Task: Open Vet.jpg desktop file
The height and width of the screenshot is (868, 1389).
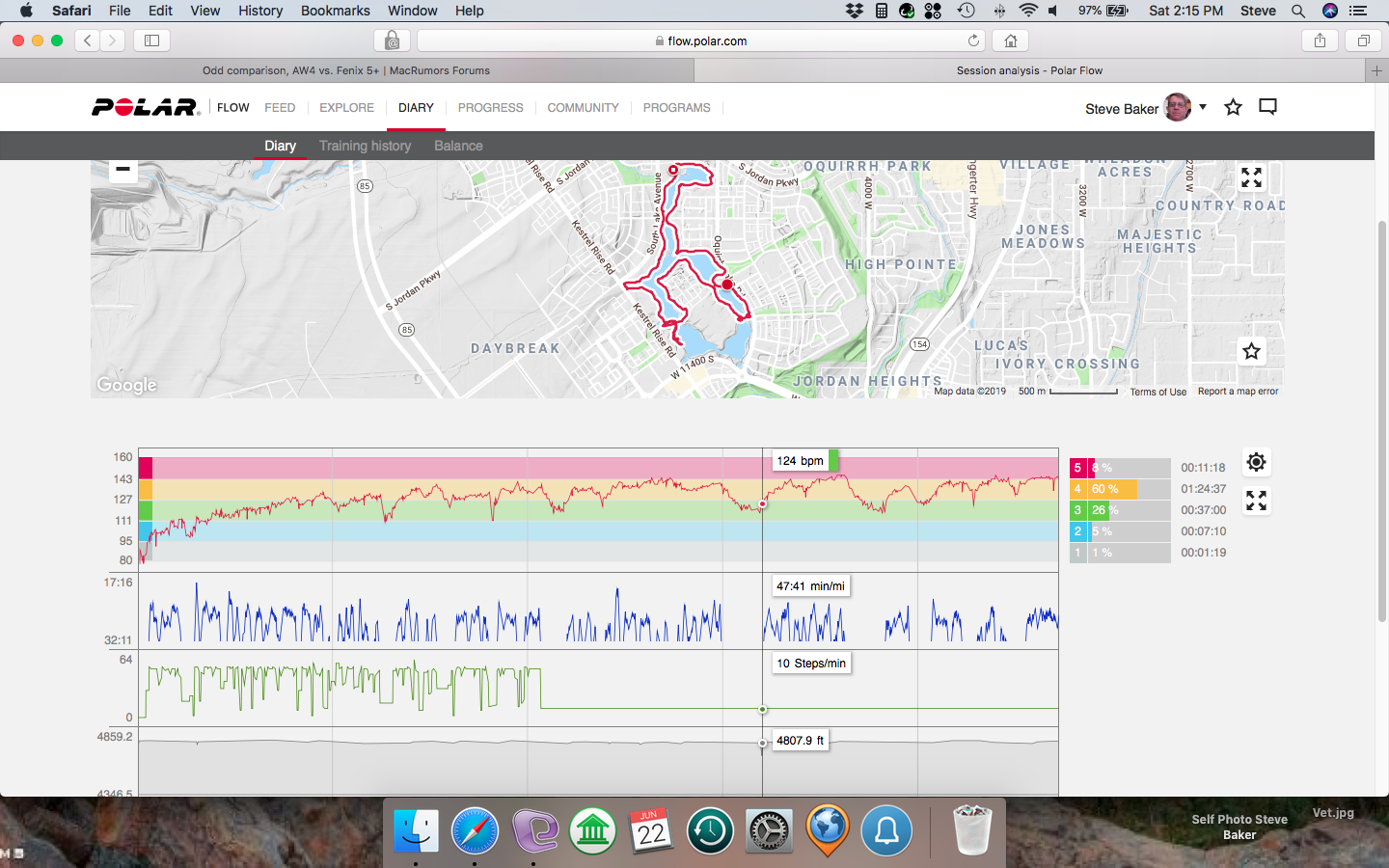Action: [1333, 812]
